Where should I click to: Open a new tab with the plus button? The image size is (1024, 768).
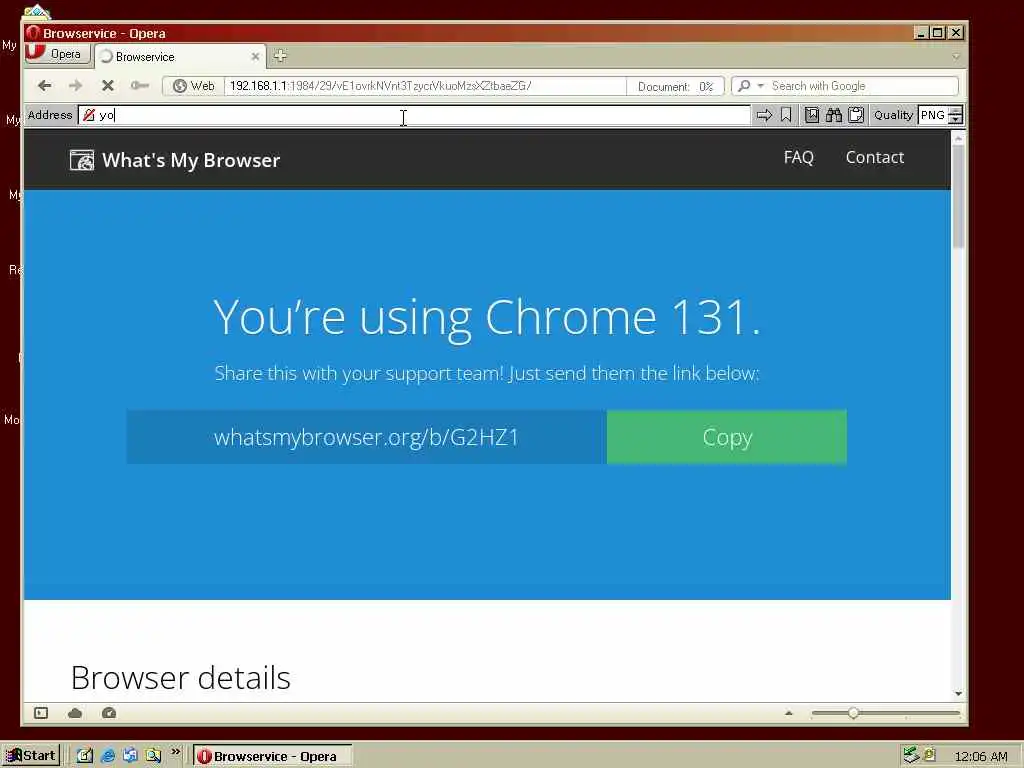point(280,56)
